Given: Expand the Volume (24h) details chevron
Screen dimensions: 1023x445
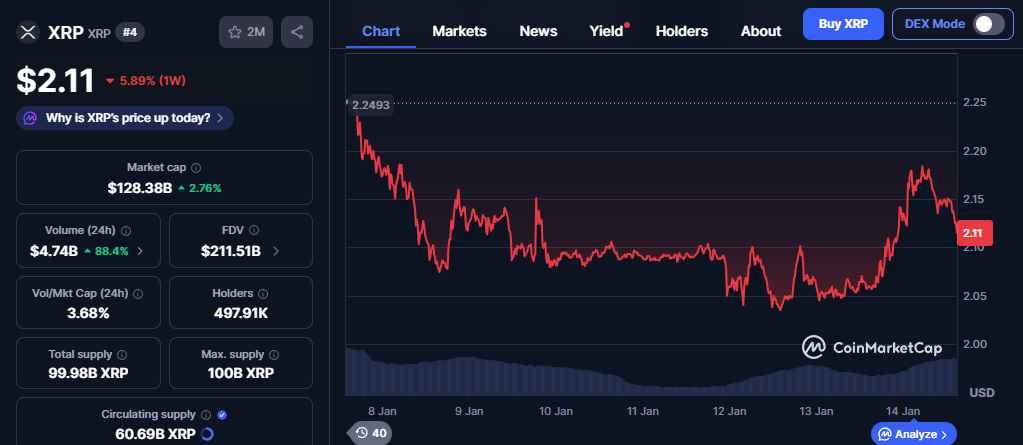Looking at the screenshot, I should coord(139,251).
